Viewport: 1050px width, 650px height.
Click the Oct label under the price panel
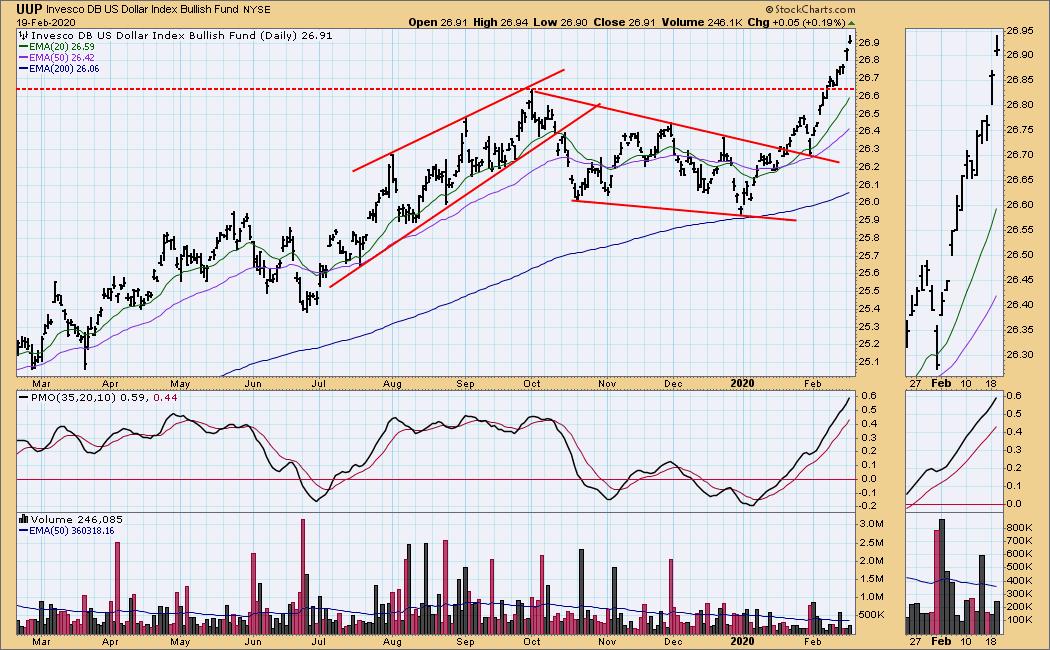click(x=532, y=384)
